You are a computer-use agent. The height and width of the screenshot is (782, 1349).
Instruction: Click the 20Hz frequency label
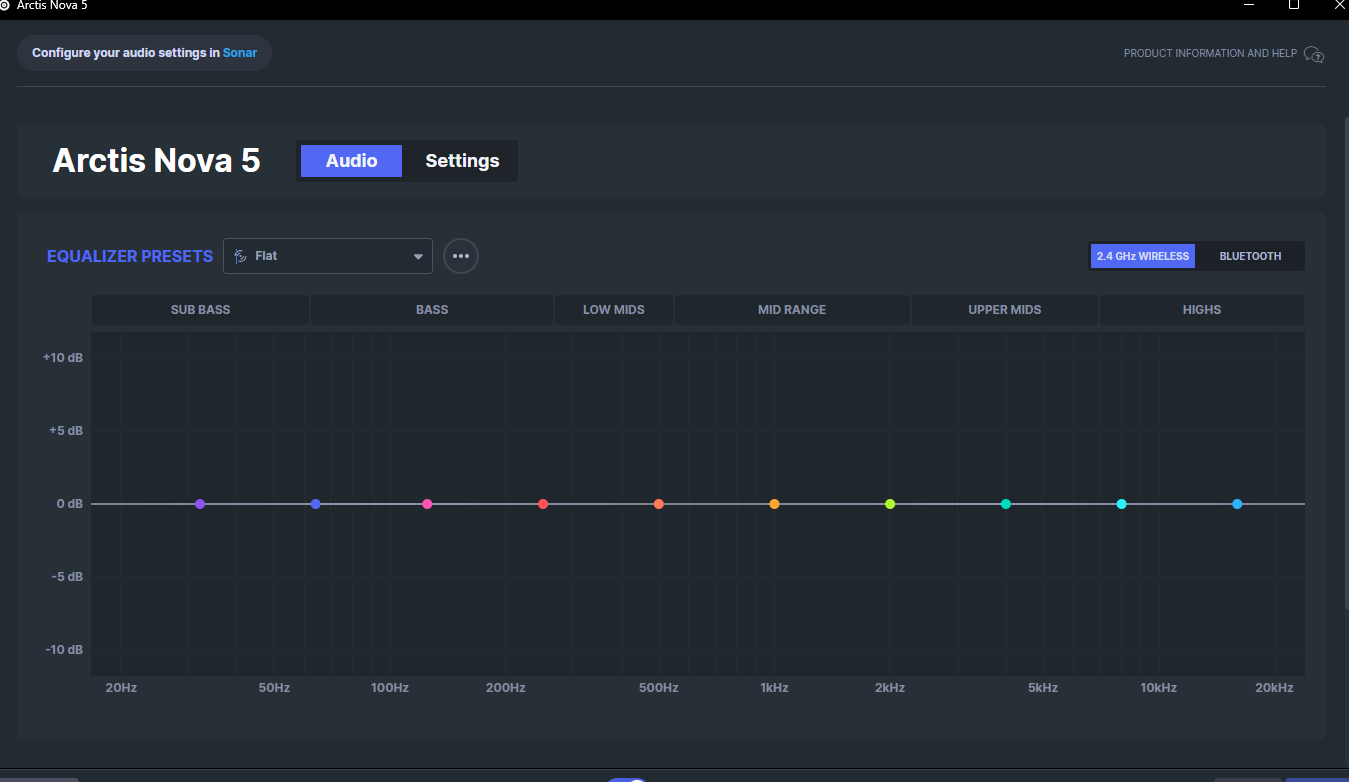coord(121,688)
